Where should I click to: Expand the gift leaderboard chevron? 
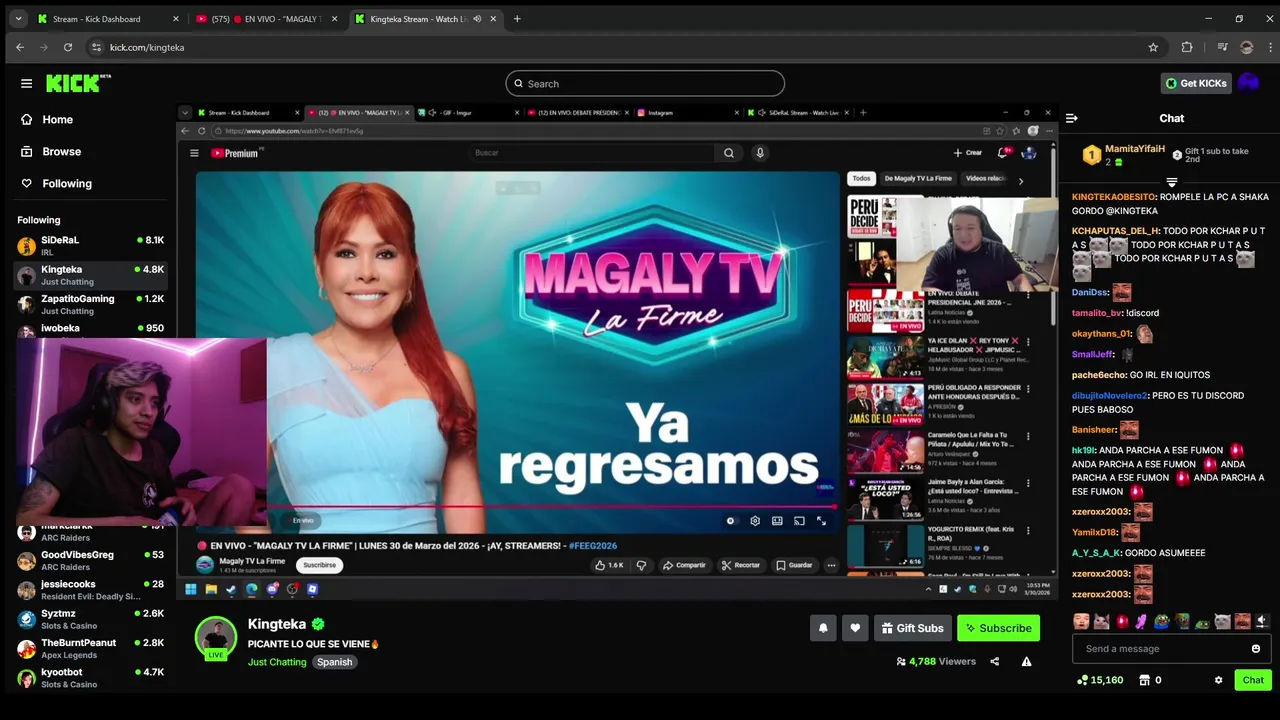click(1171, 182)
